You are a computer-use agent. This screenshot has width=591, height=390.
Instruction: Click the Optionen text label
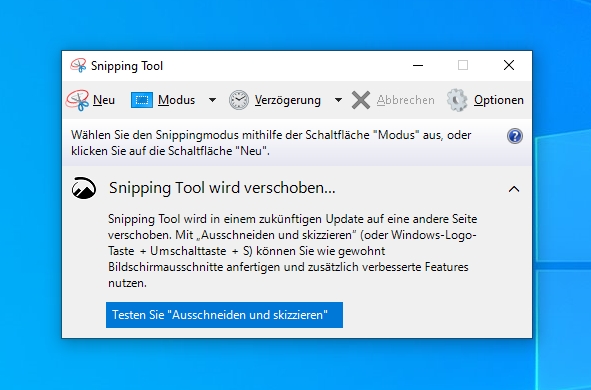499,100
